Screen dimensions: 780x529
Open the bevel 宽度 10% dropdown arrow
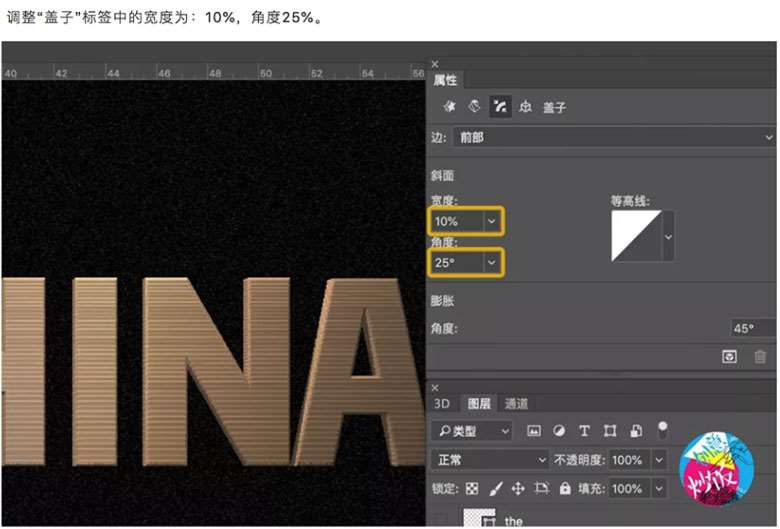[x=490, y=221]
